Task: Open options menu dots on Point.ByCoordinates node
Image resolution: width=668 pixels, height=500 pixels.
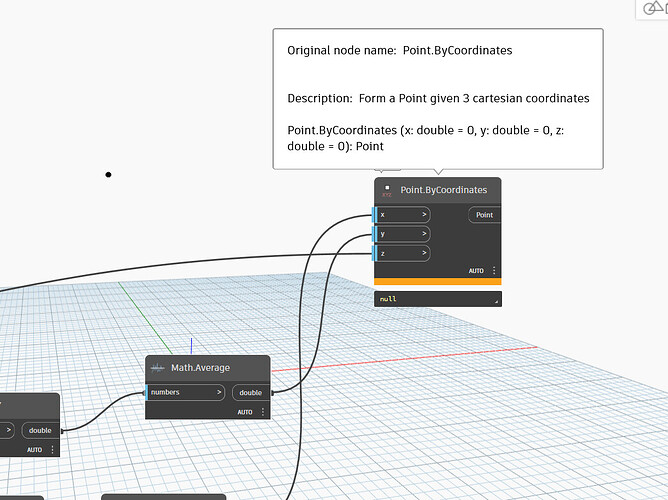Action: 494,270
